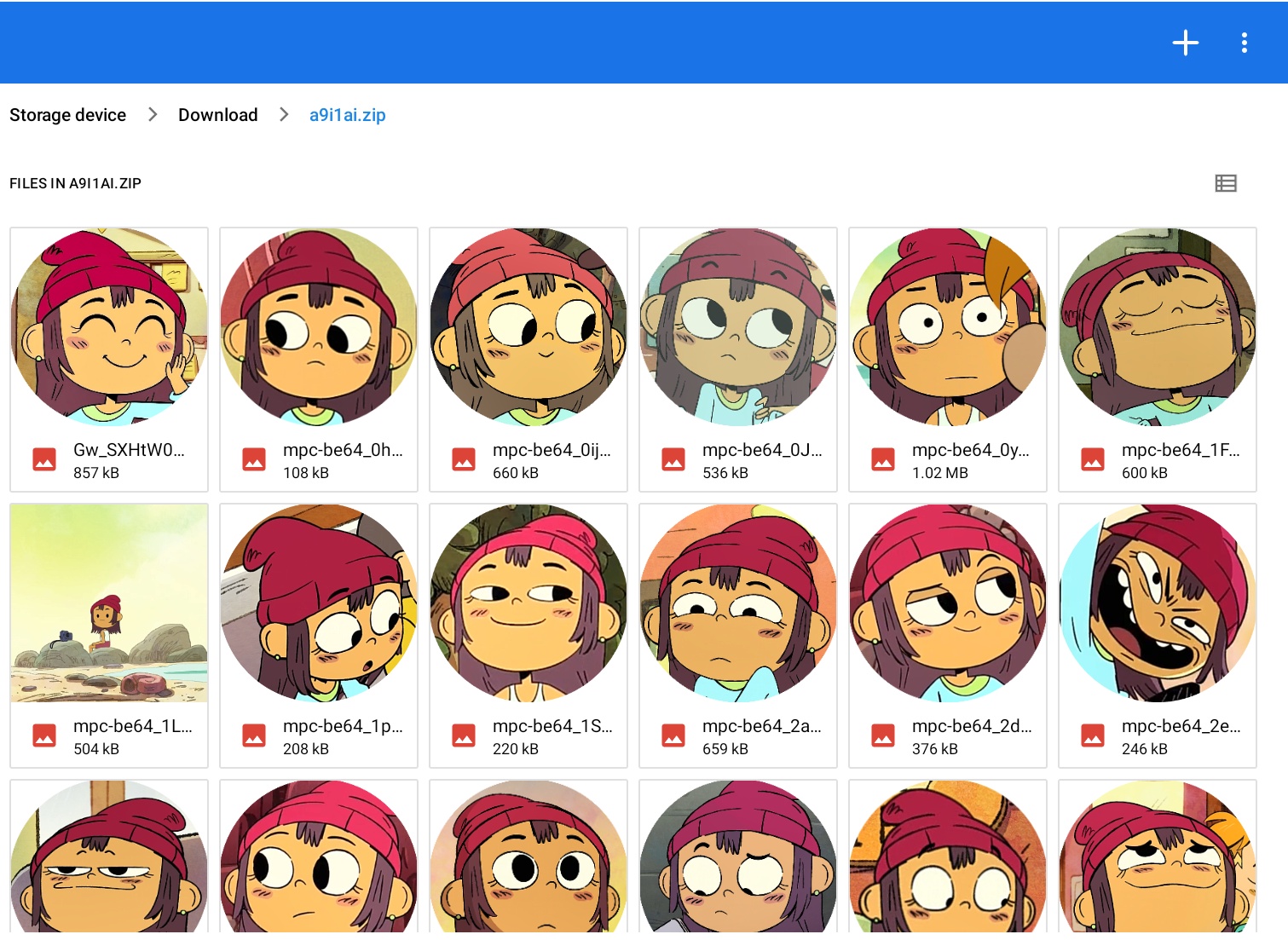
Task: Select file name mpc-be64_1L...
Action: (133, 726)
